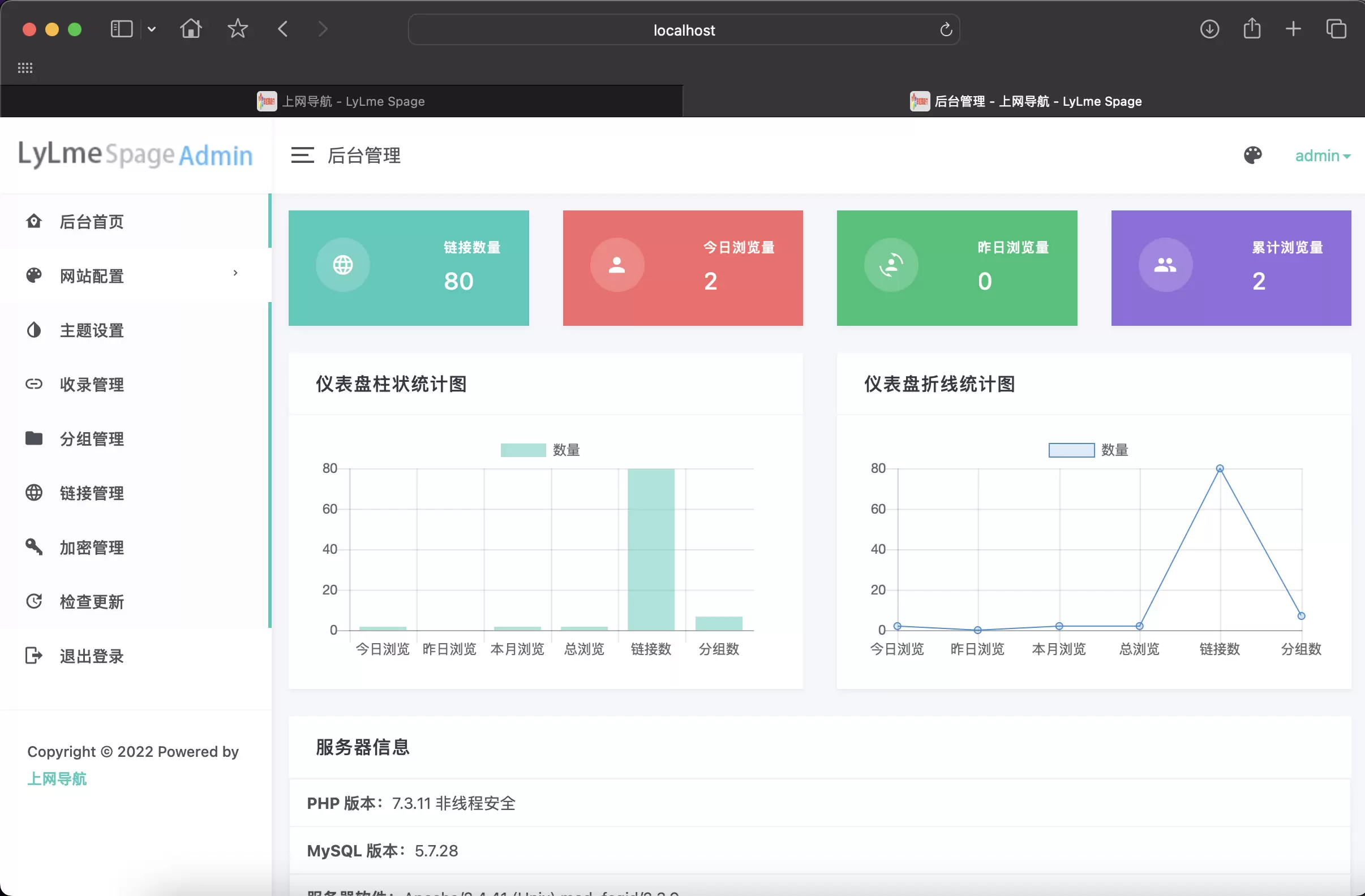Open 网站配置 in the sidebar
Screen dimensions: 1365x896
tap(91, 275)
